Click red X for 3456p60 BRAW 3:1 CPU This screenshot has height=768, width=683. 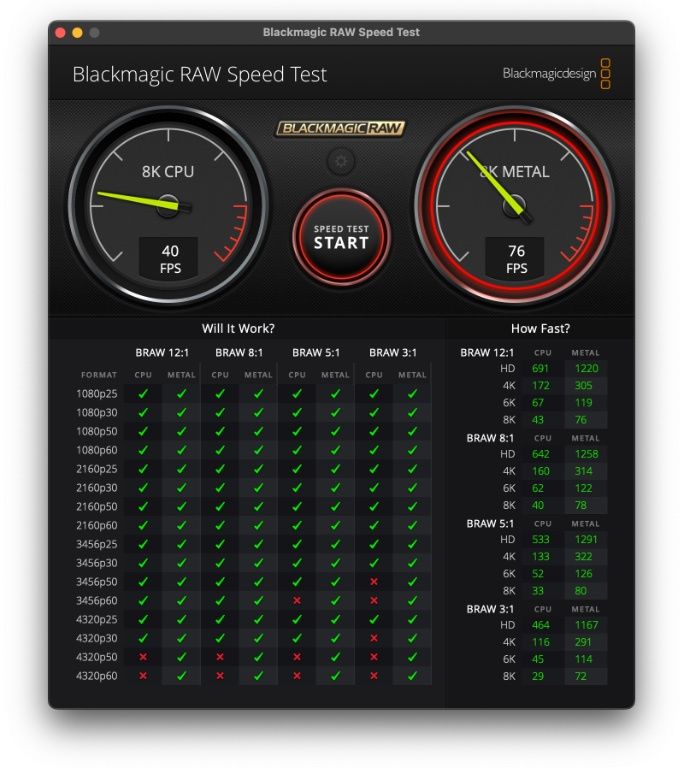(374, 600)
